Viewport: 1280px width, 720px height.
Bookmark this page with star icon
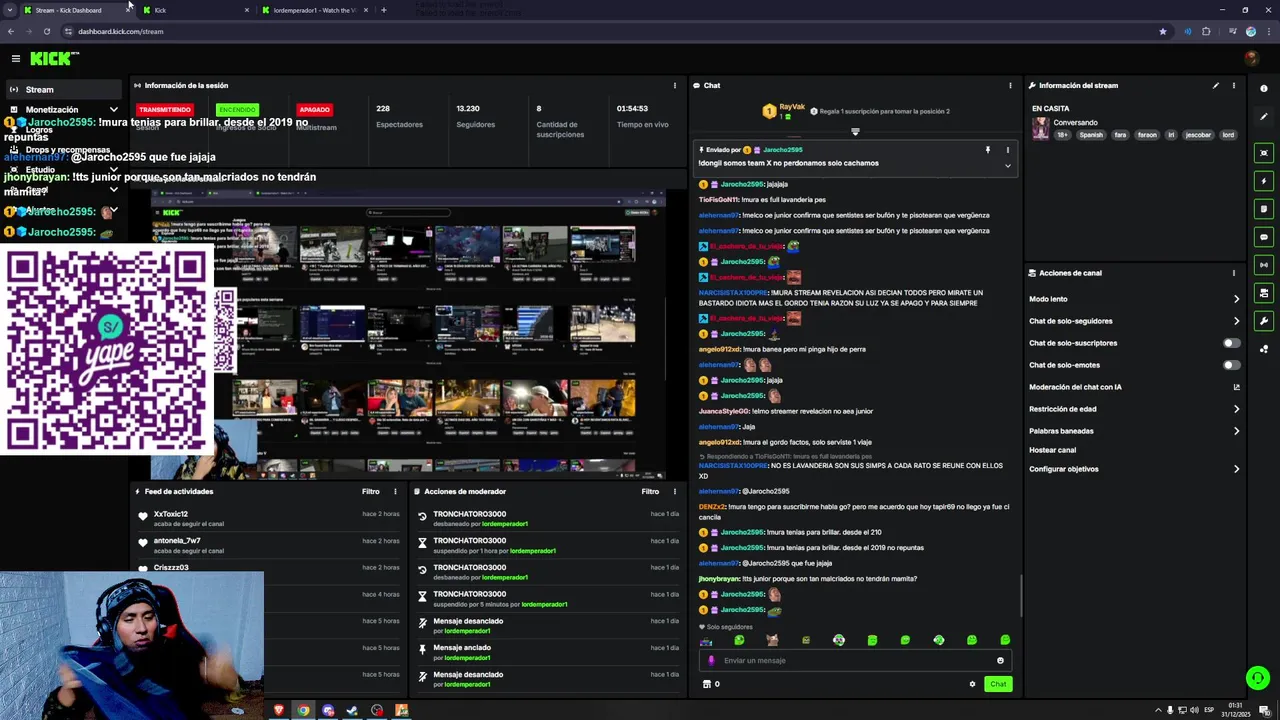point(1162,31)
